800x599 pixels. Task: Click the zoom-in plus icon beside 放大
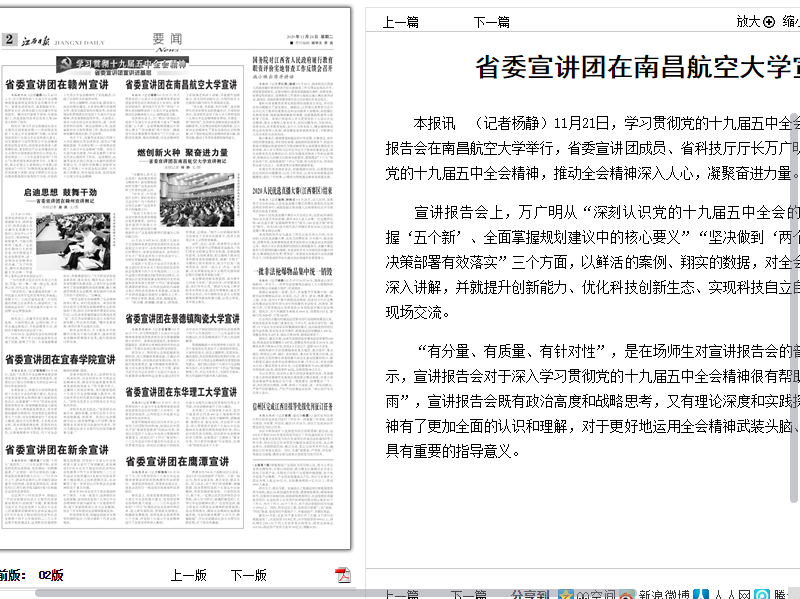tap(769, 21)
